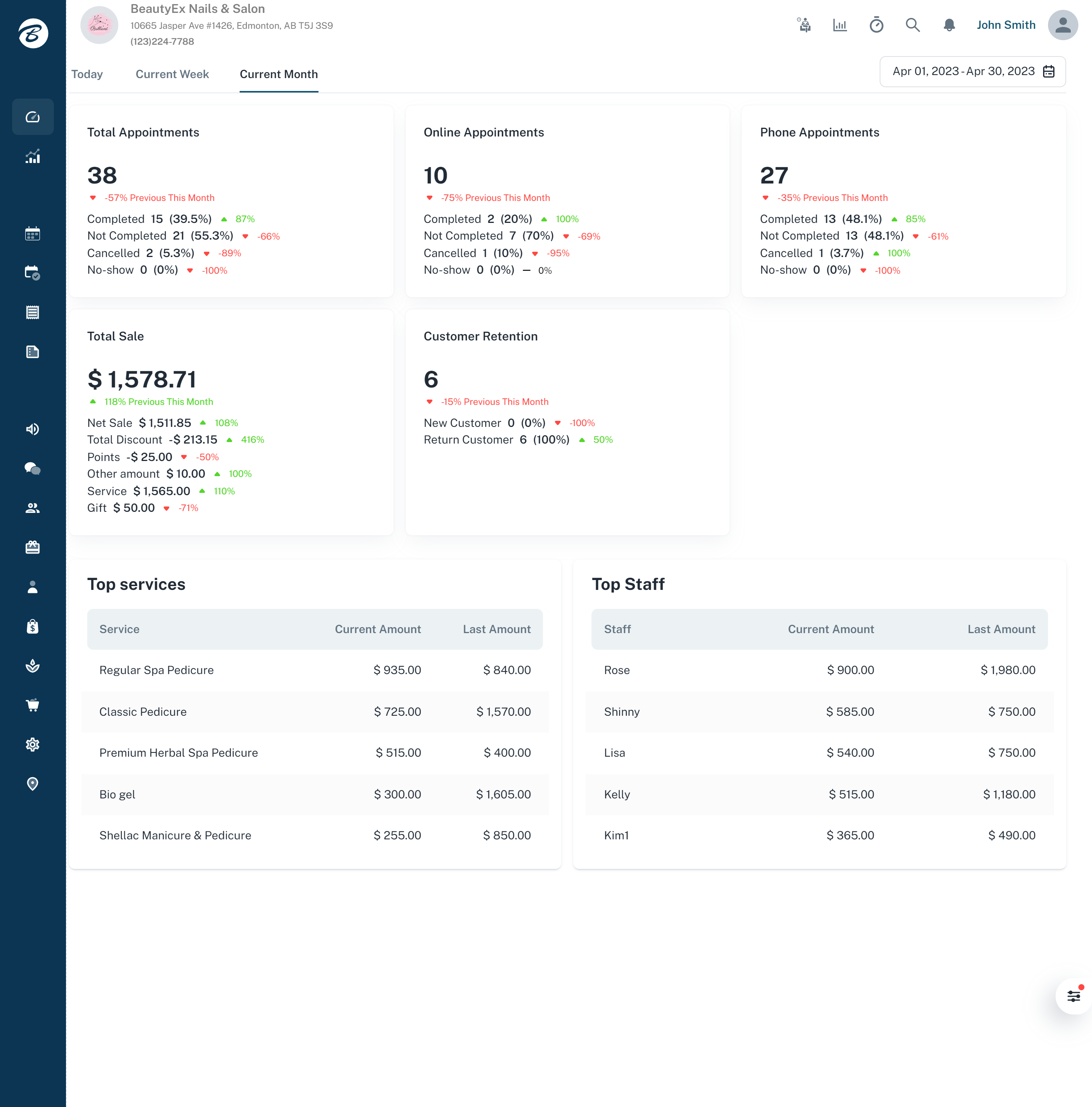Open the date range picker Apr 01 - Apr 30

pyautogui.click(x=972, y=72)
